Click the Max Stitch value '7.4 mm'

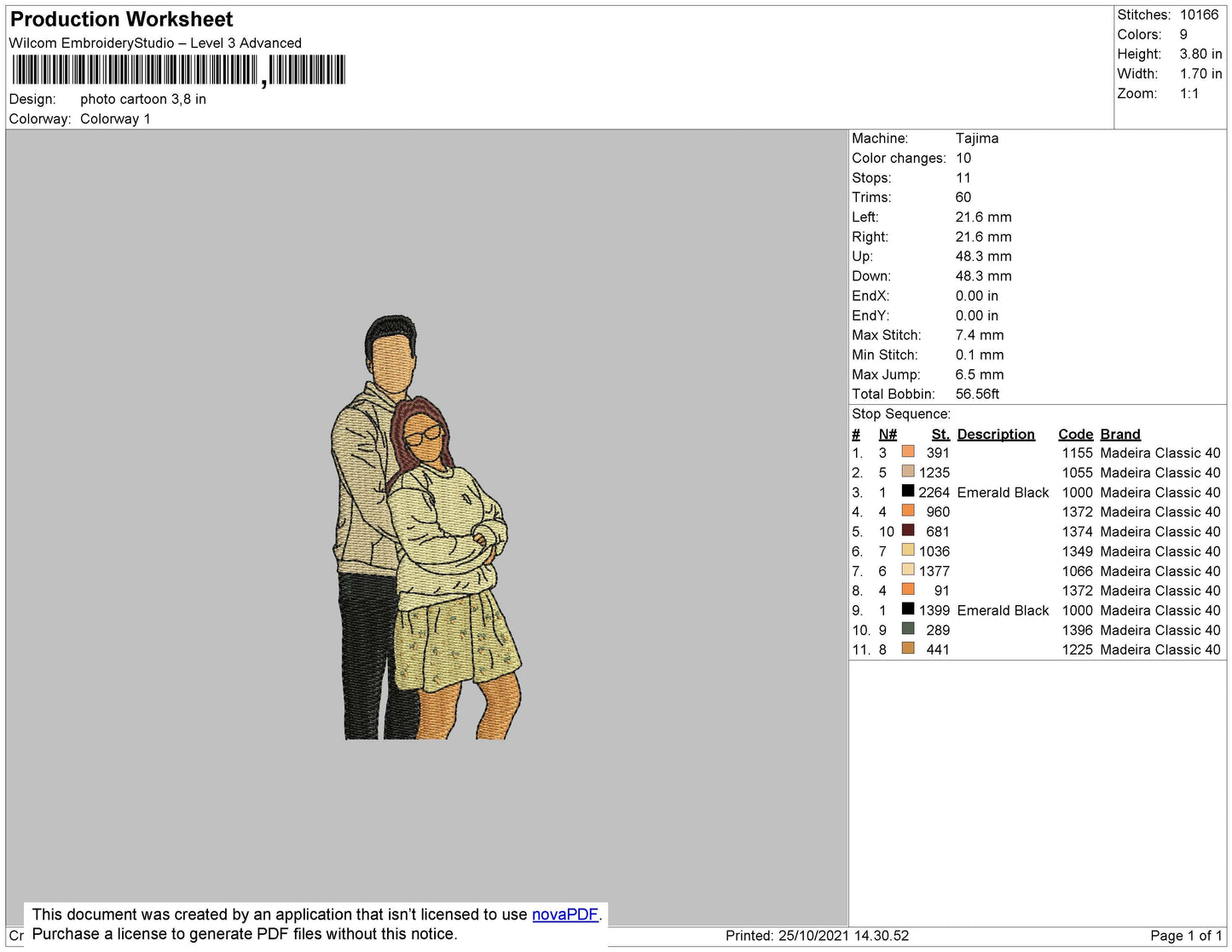(980, 335)
